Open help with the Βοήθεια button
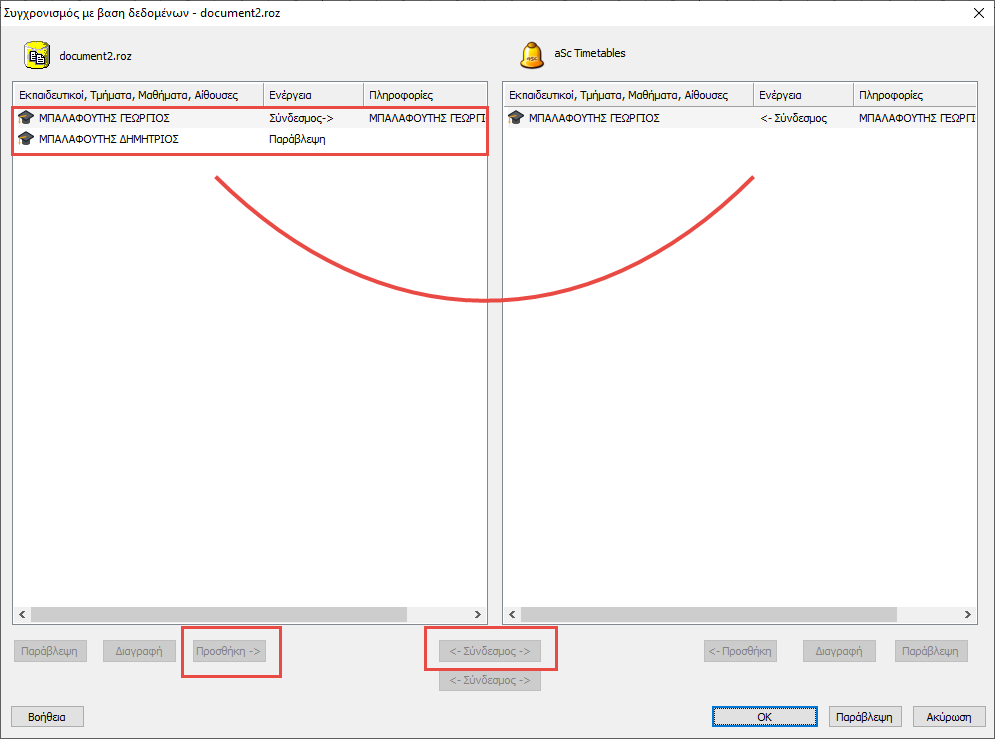This screenshot has width=995, height=739. [x=47, y=717]
